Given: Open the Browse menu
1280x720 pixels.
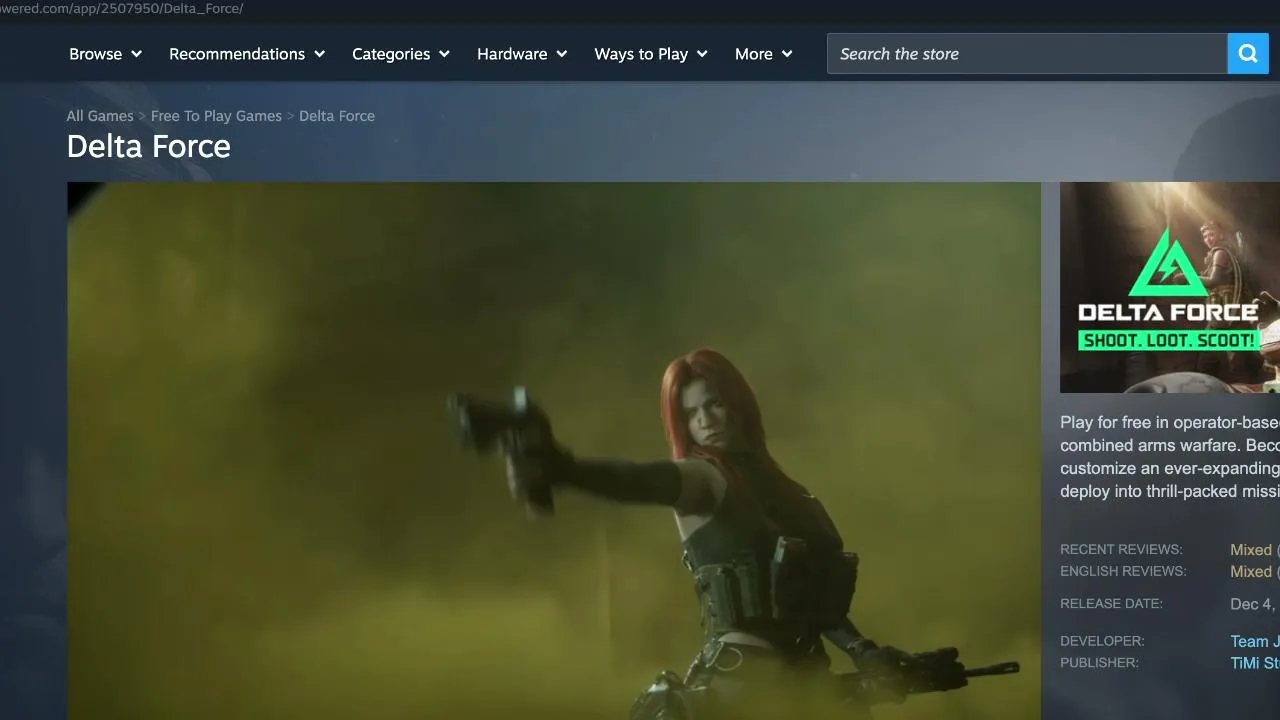Looking at the screenshot, I should 106,54.
